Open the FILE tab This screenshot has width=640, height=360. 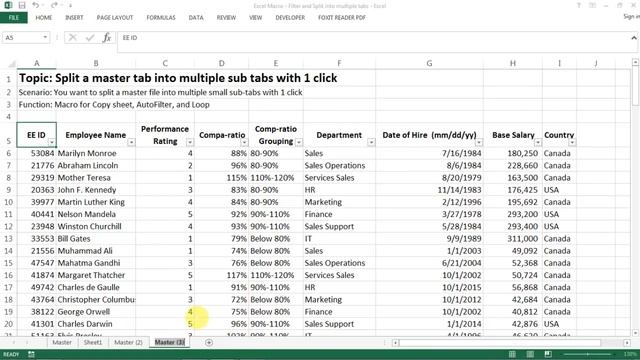14,18
